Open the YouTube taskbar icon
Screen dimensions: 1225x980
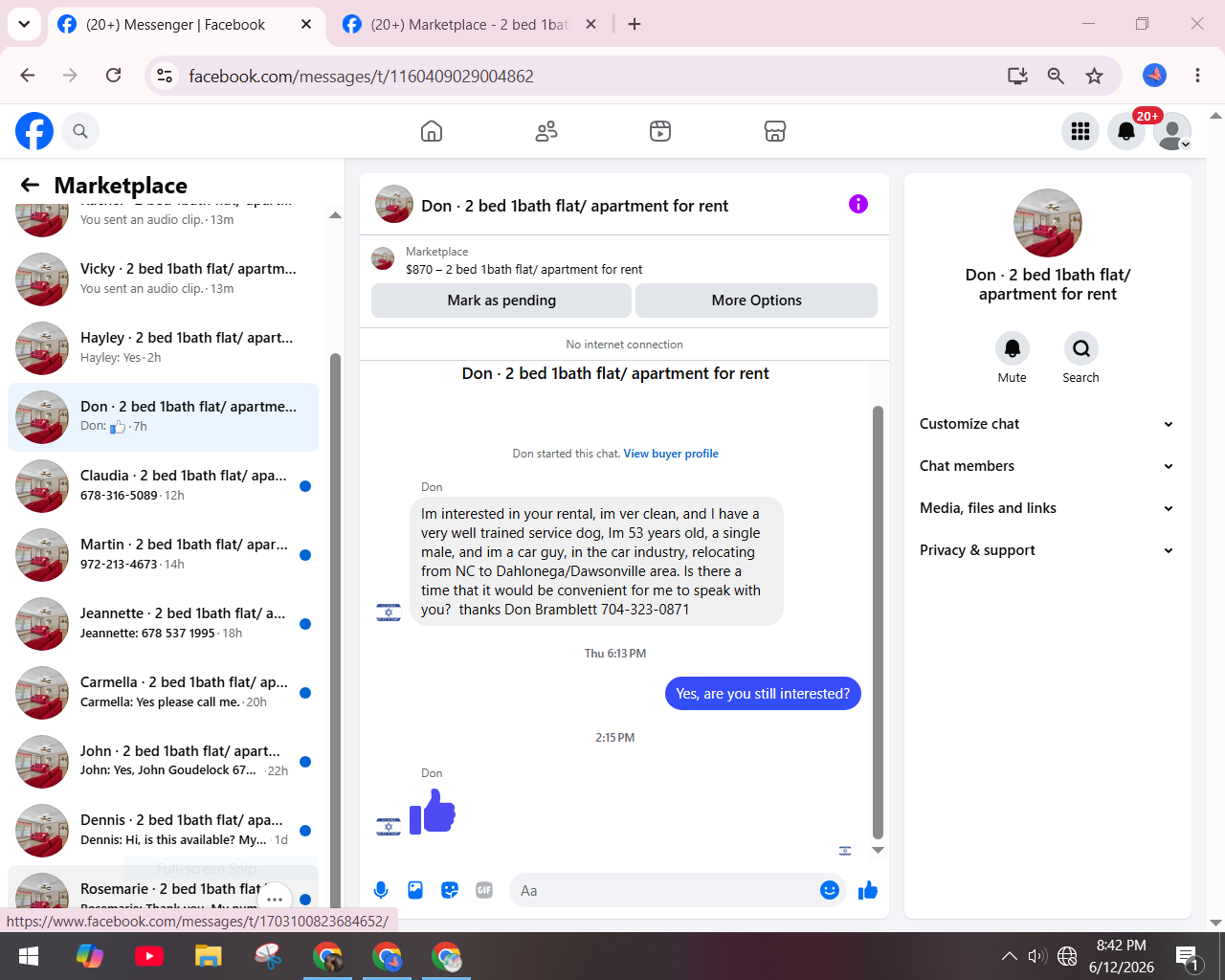pyautogui.click(x=149, y=956)
